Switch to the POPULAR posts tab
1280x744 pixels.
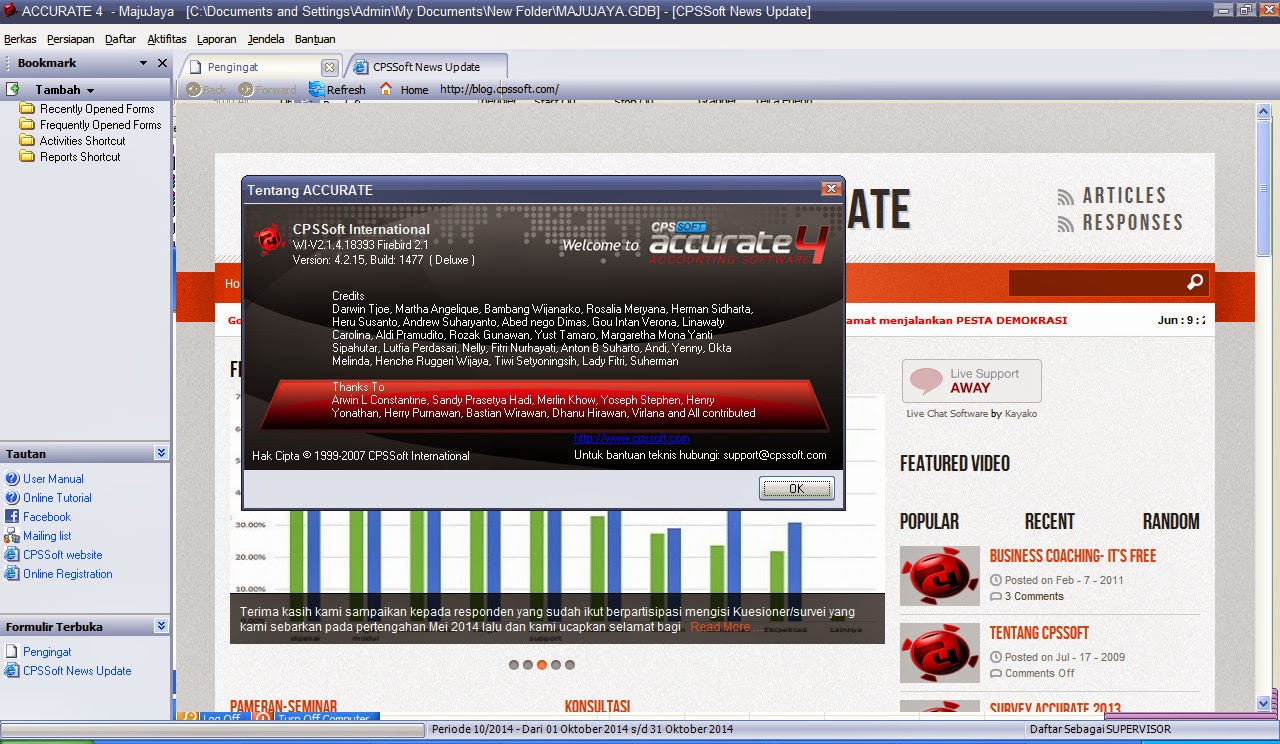tap(929, 521)
